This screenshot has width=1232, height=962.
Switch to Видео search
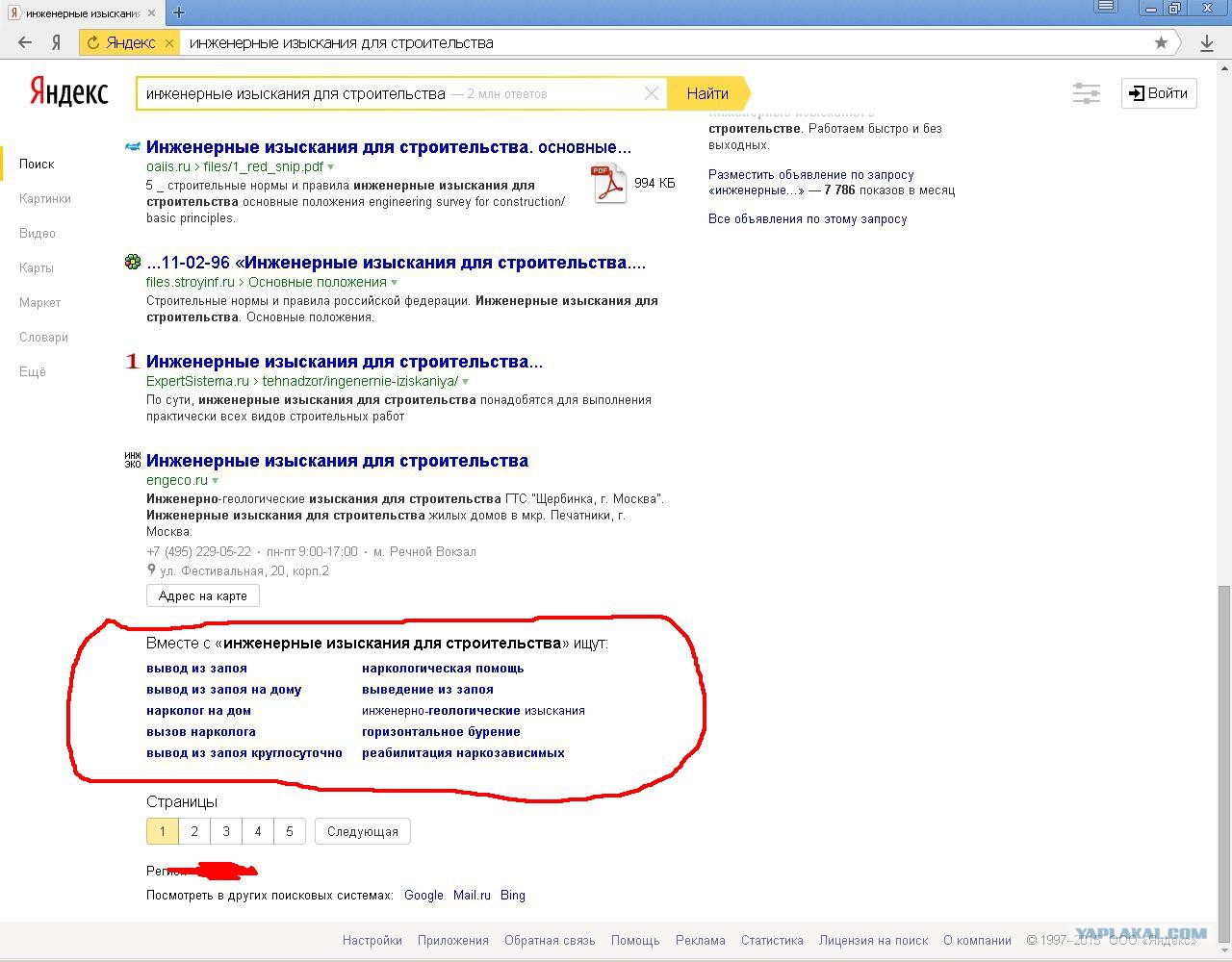[x=38, y=233]
